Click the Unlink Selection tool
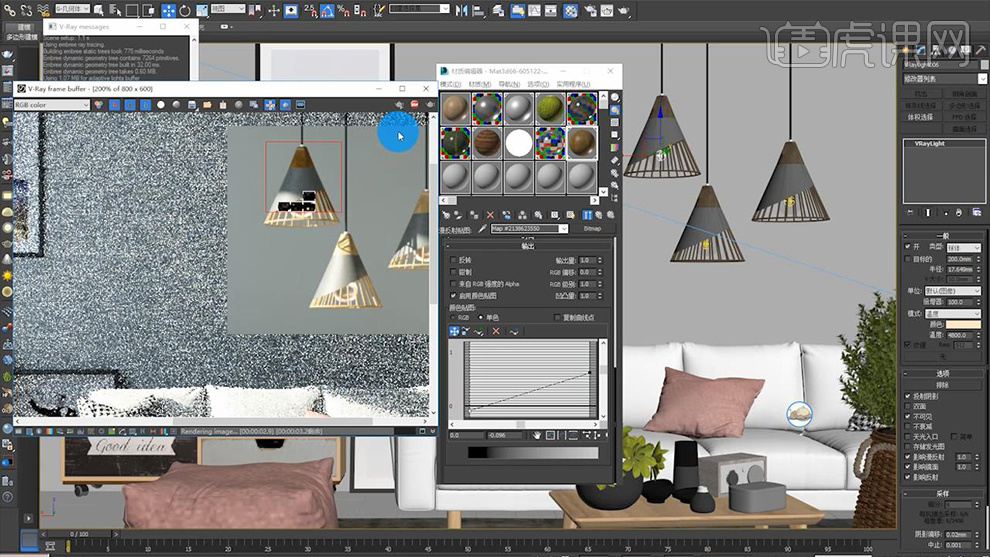The image size is (990, 557). click(26, 10)
